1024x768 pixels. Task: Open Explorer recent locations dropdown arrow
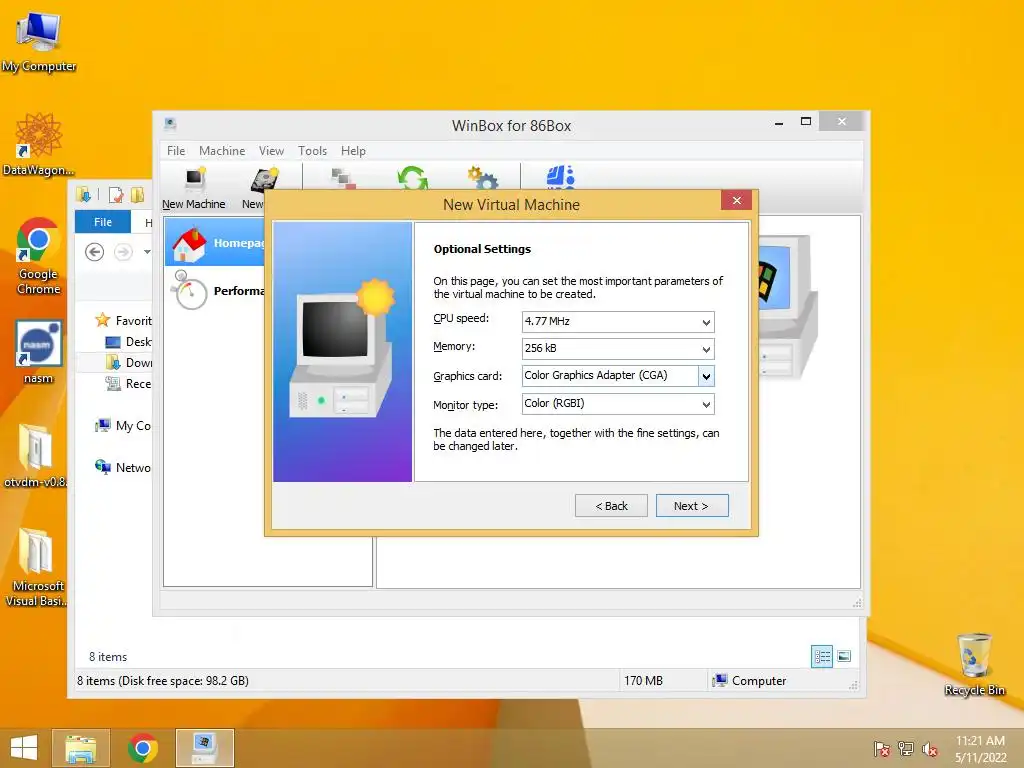[x=147, y=252]
